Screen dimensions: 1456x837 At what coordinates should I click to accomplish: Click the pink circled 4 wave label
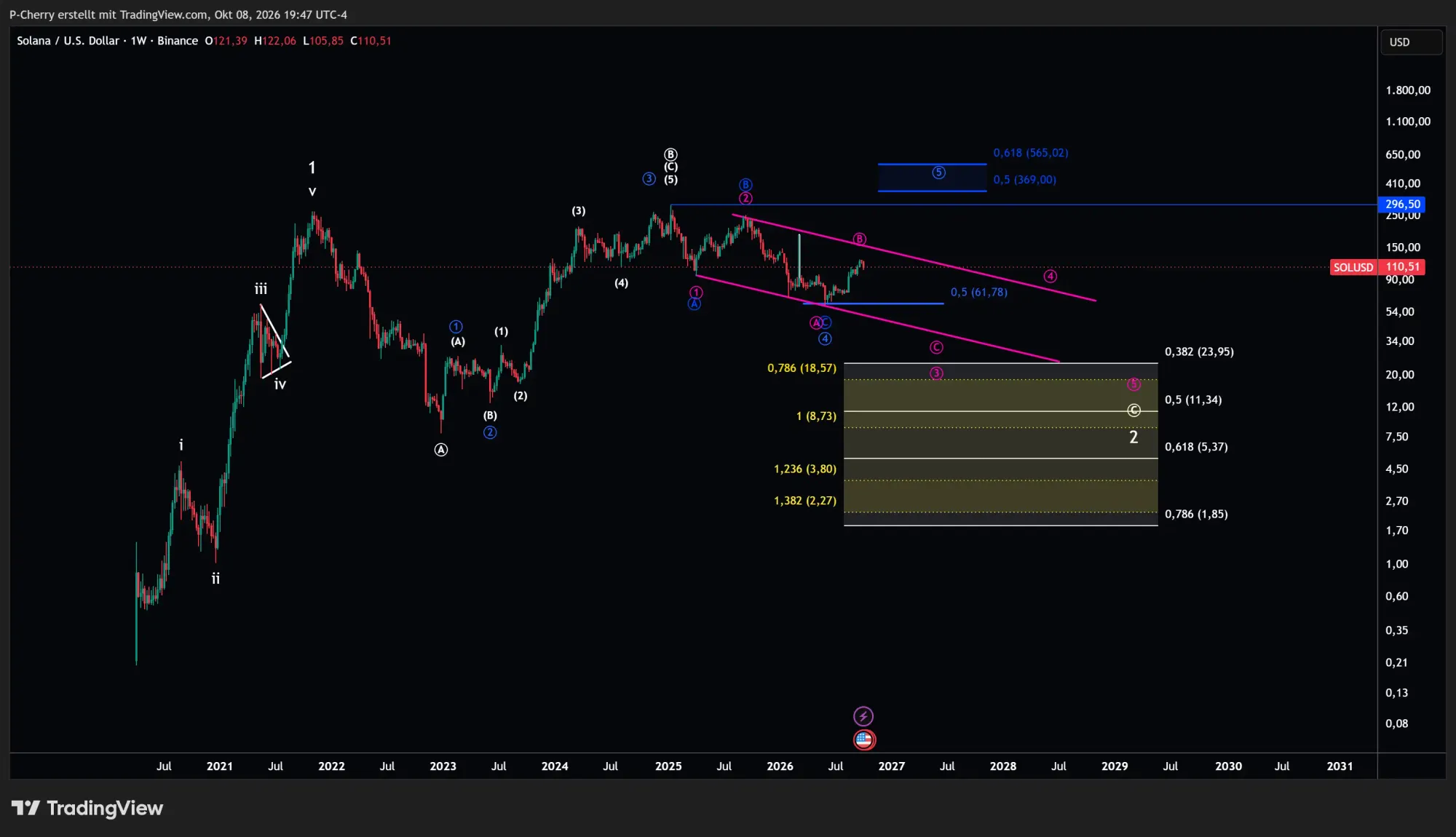(1050, 276)
